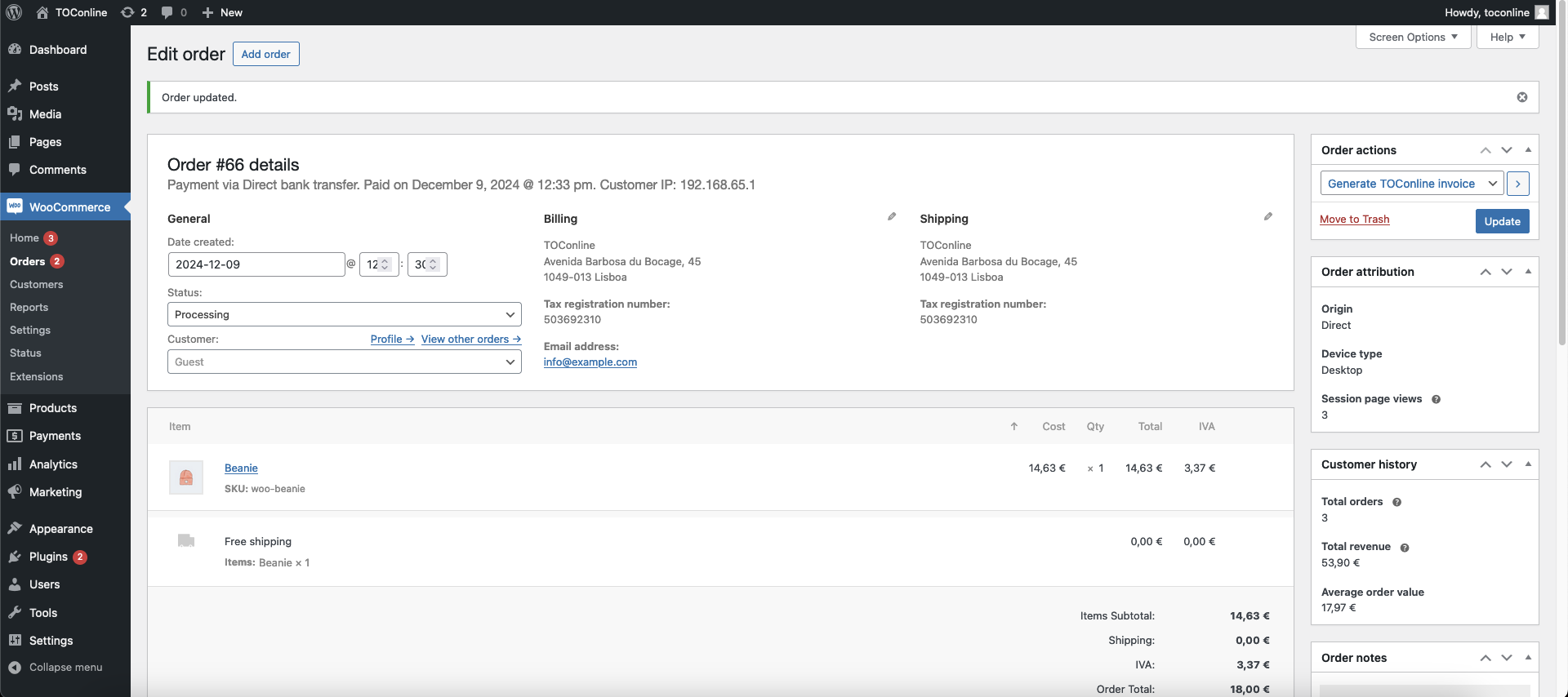Move Order actions panel up

click(x=1486, y=150)
